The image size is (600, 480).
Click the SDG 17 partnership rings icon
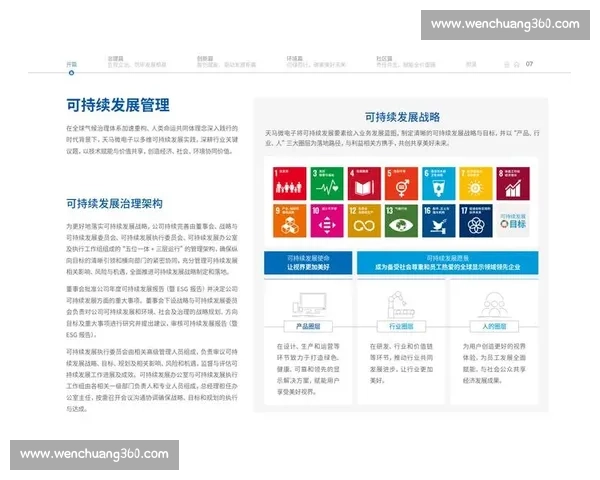(x=474, y=220)
